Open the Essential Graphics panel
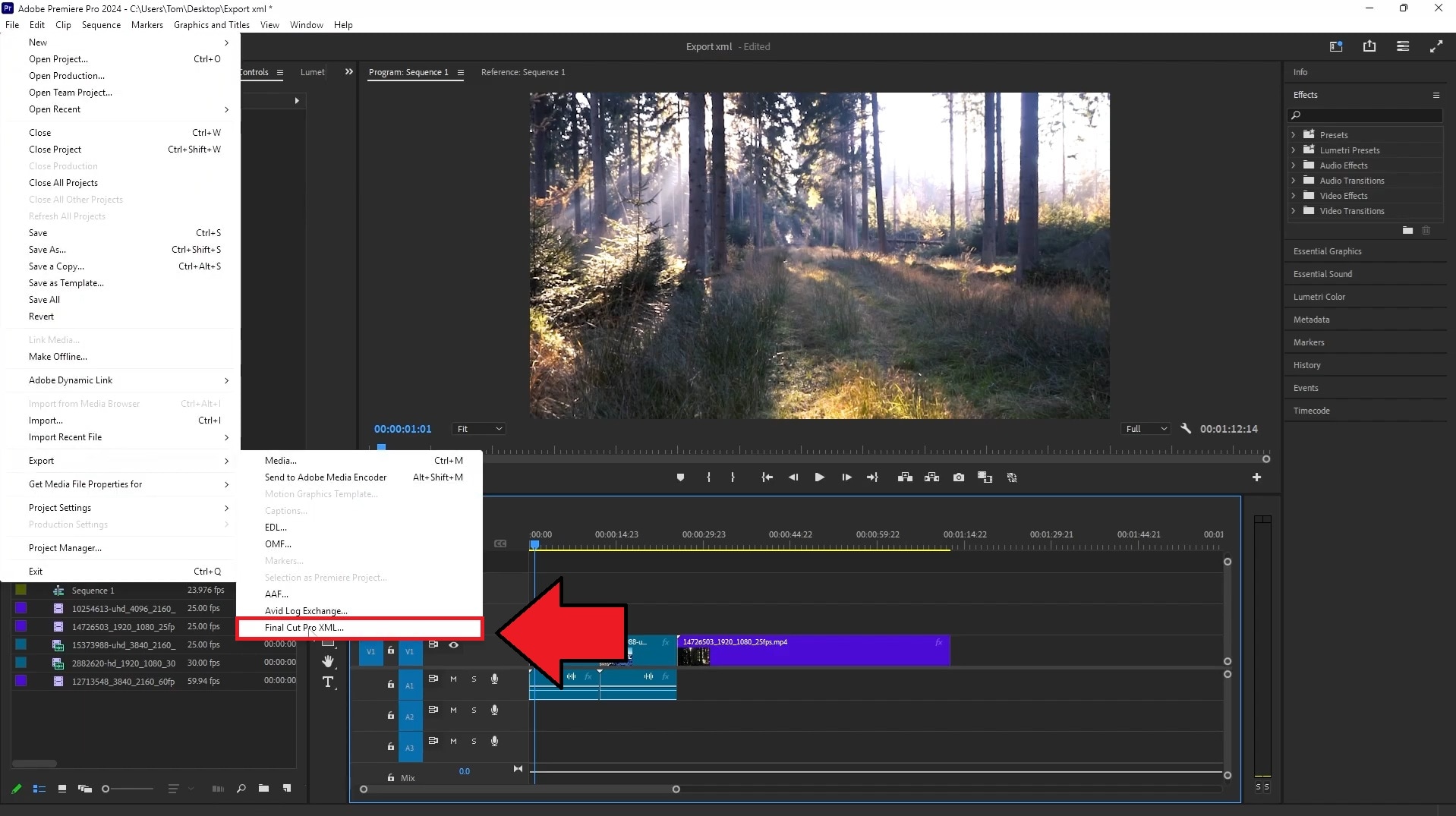 coord(1327,251)
